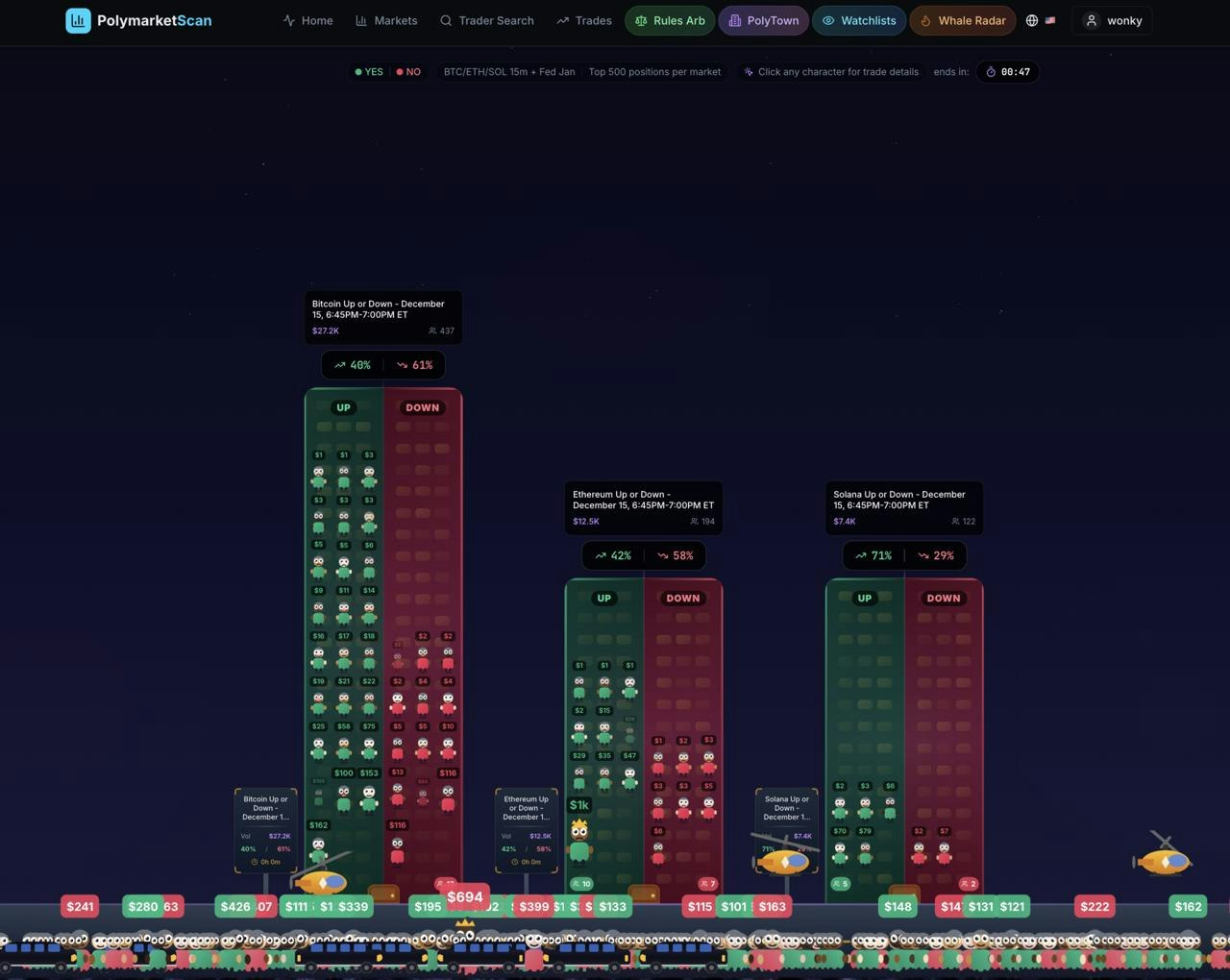Toggle the YES filter in the legend

tap(369, 71)
